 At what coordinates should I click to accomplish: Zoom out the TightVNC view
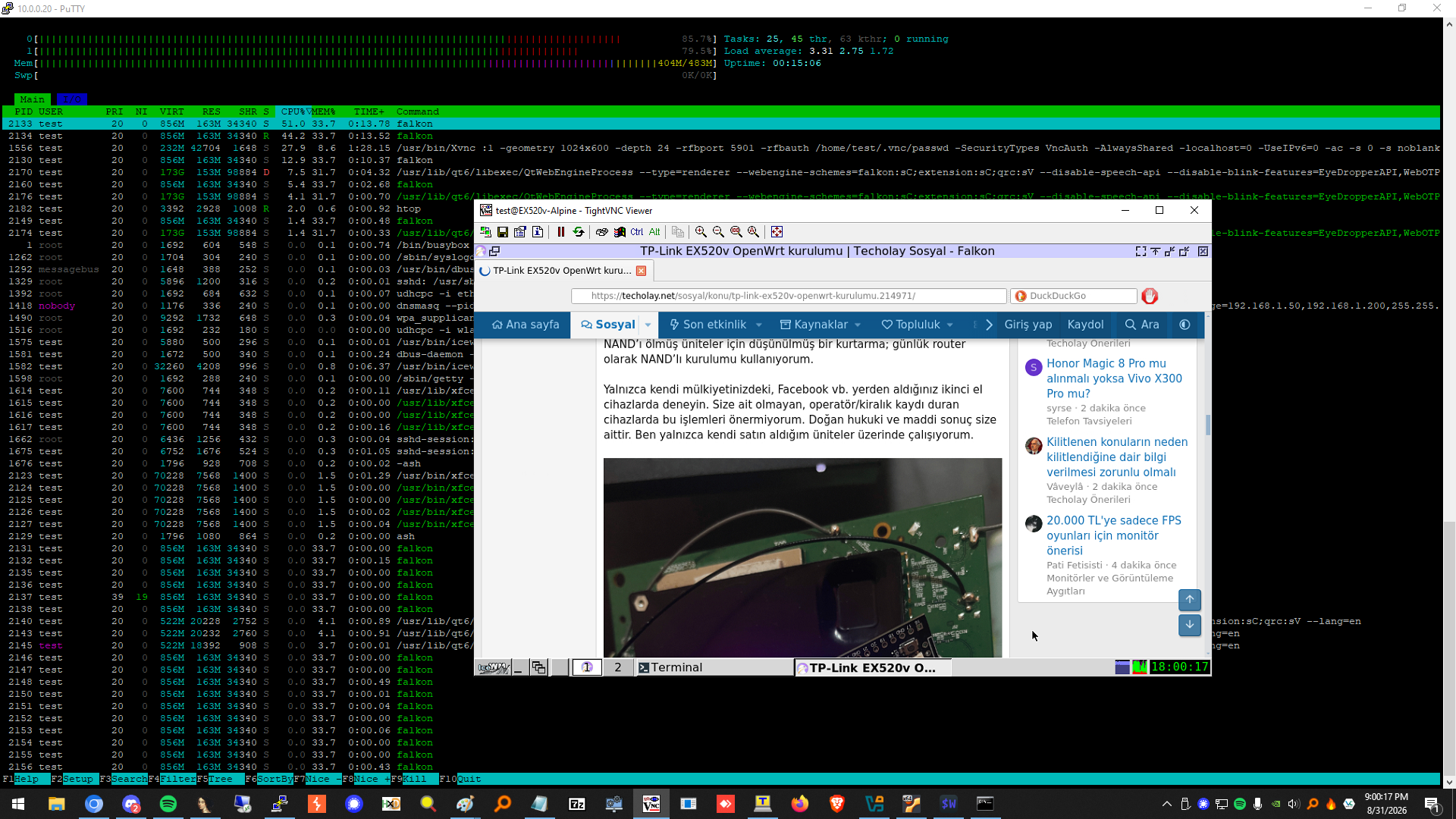718,232
